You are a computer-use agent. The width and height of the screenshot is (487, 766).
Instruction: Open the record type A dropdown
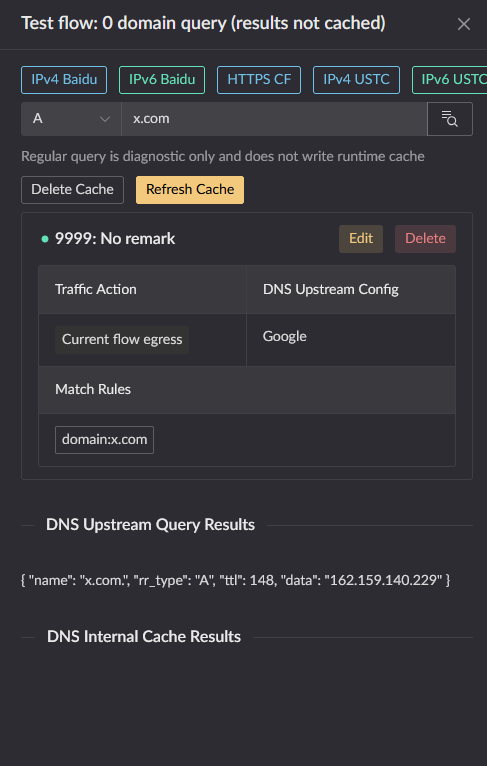[71, 119]
